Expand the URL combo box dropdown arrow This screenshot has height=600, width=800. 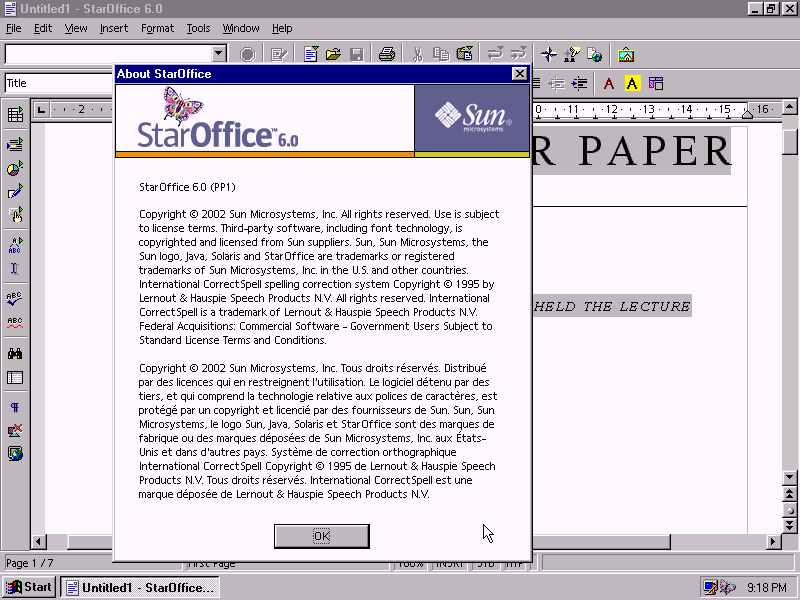coord(219,54)
